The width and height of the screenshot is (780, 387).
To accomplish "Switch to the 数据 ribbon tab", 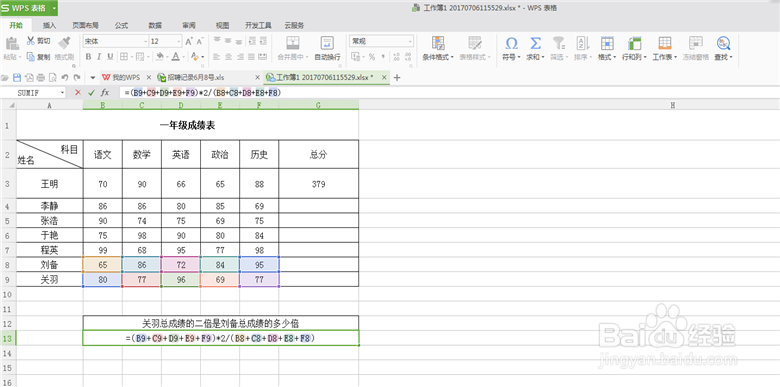I will [x=155, y=25].
